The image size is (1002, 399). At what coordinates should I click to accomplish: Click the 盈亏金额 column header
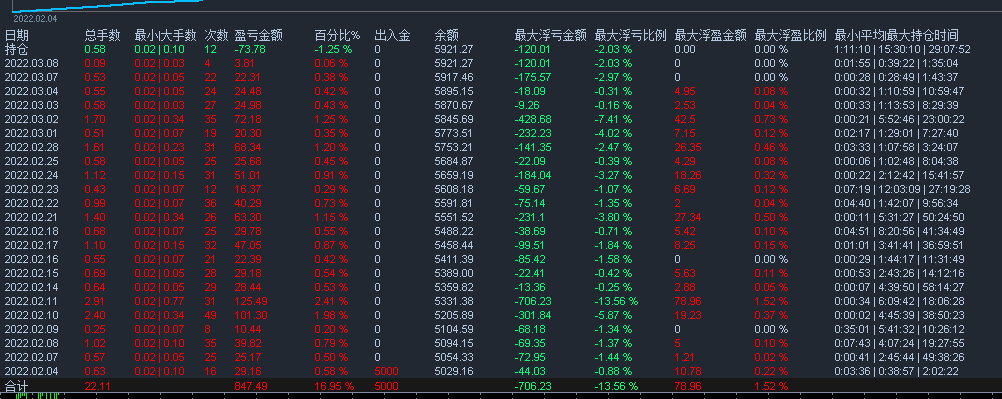pos(259,35)
